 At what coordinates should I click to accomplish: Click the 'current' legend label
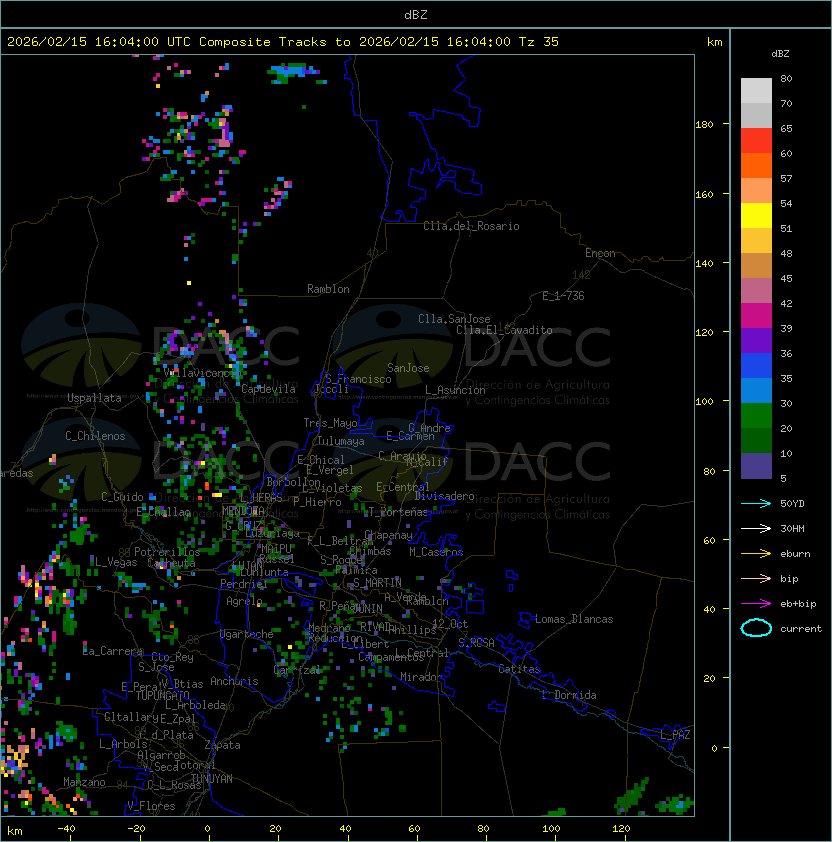(801, 629)
